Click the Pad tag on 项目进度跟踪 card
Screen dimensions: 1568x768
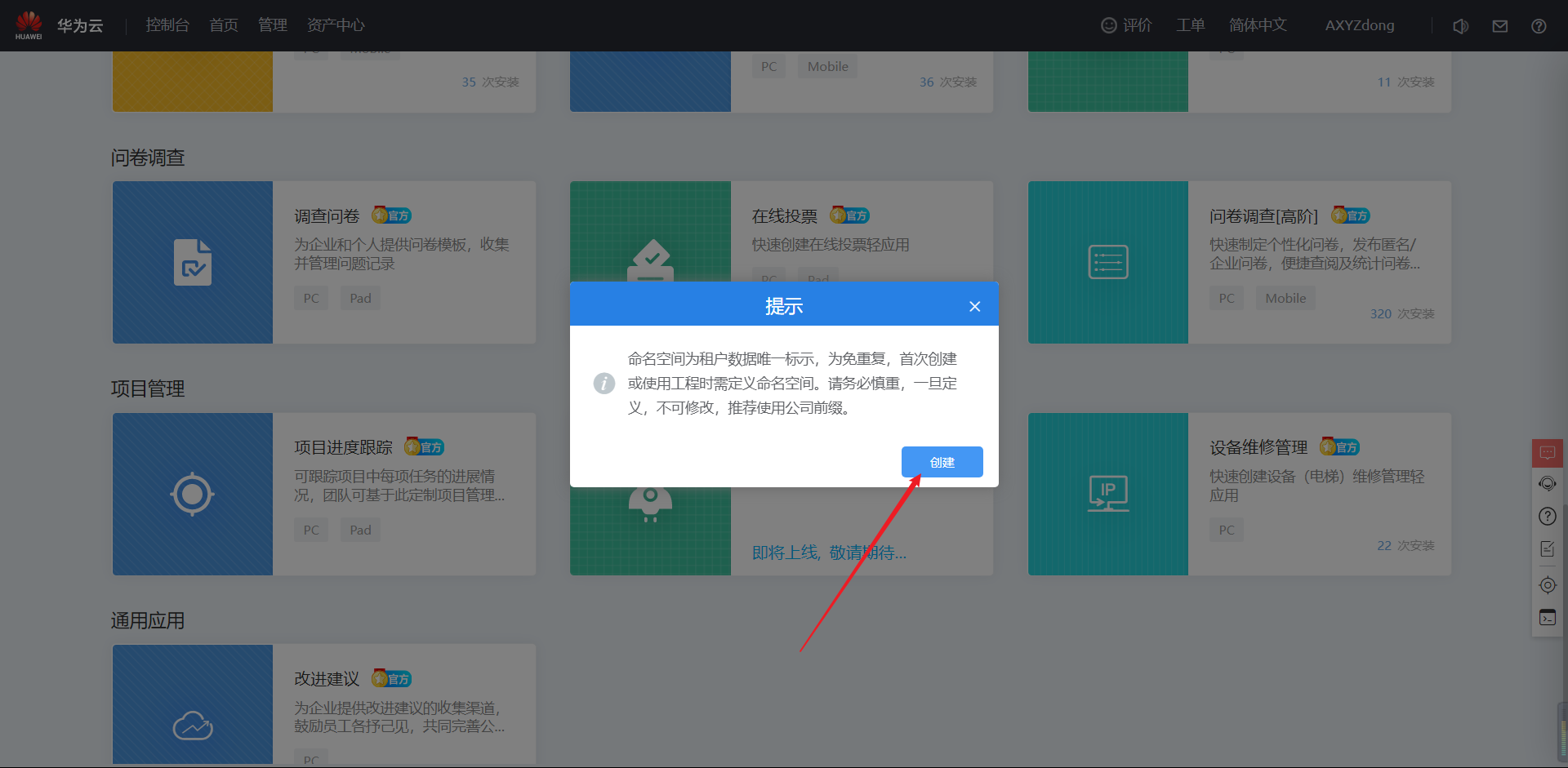(x=360, y=530)
